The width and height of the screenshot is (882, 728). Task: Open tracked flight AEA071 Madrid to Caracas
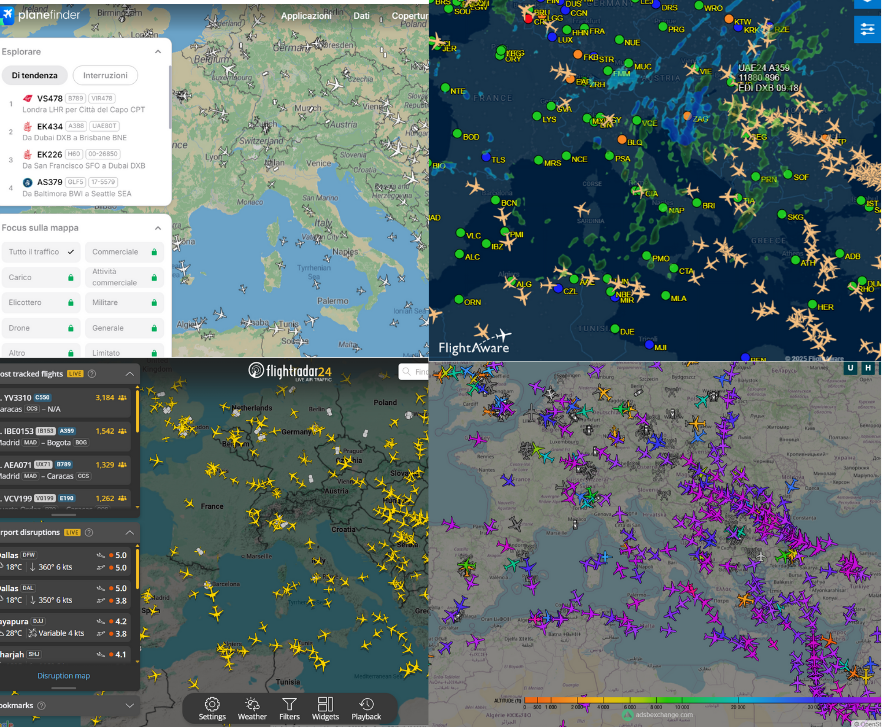click(65, 470)
